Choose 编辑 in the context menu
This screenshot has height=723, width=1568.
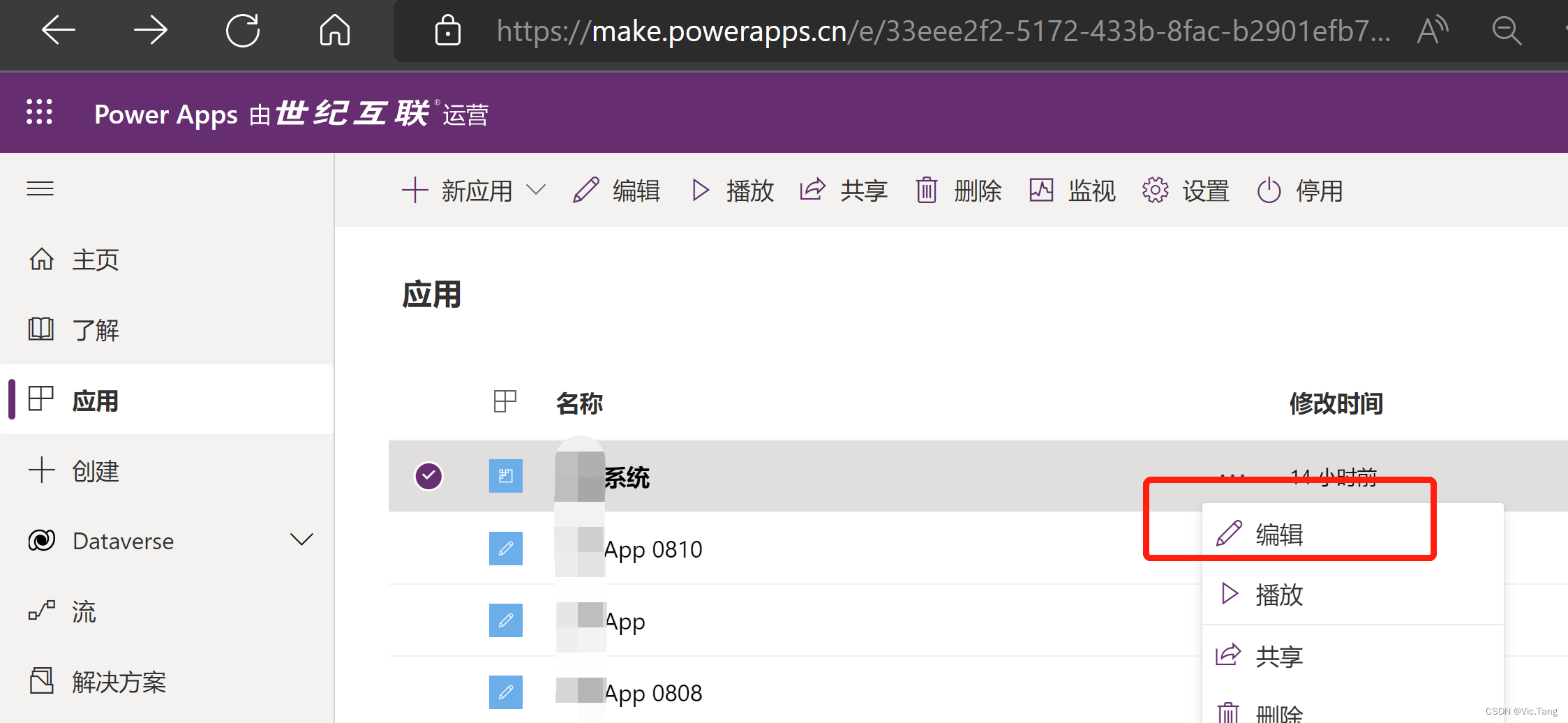(1352, 534)
